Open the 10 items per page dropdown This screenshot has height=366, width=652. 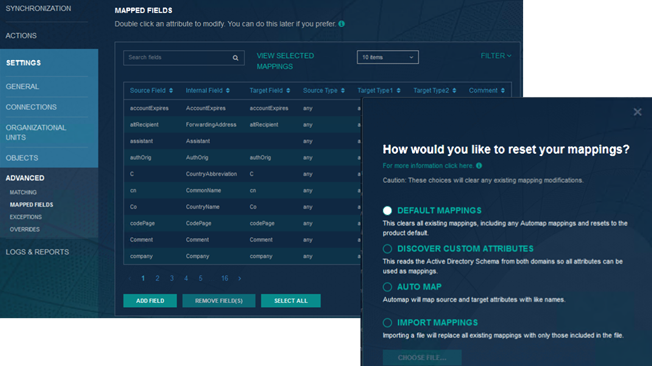(388, 57)
